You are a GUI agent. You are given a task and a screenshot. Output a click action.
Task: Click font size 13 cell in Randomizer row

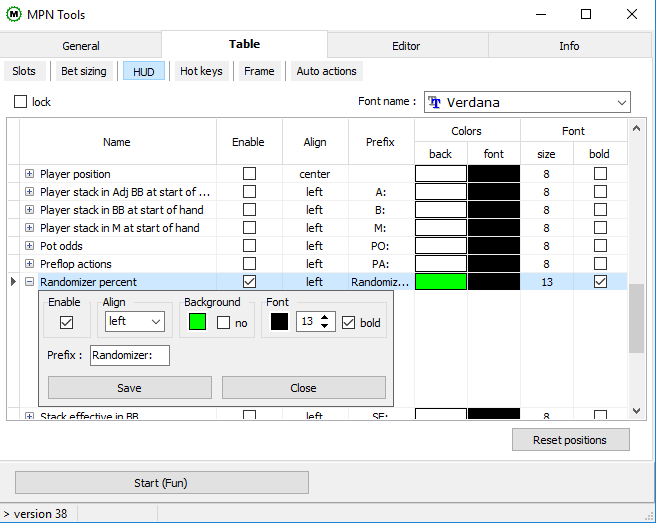coord(547,282)
